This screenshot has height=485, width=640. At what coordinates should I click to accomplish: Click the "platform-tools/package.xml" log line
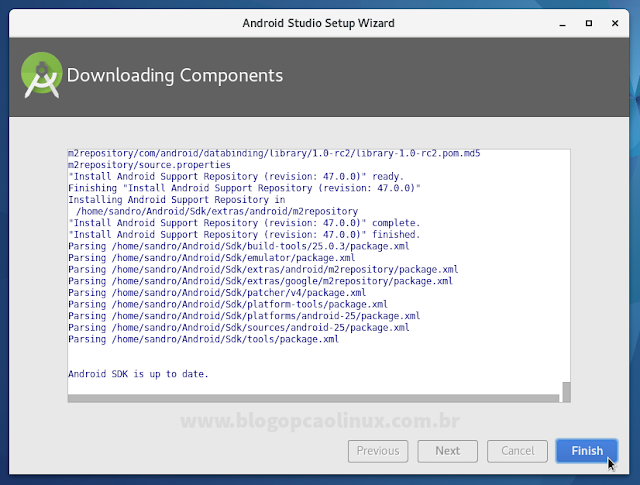click(228, 305)
